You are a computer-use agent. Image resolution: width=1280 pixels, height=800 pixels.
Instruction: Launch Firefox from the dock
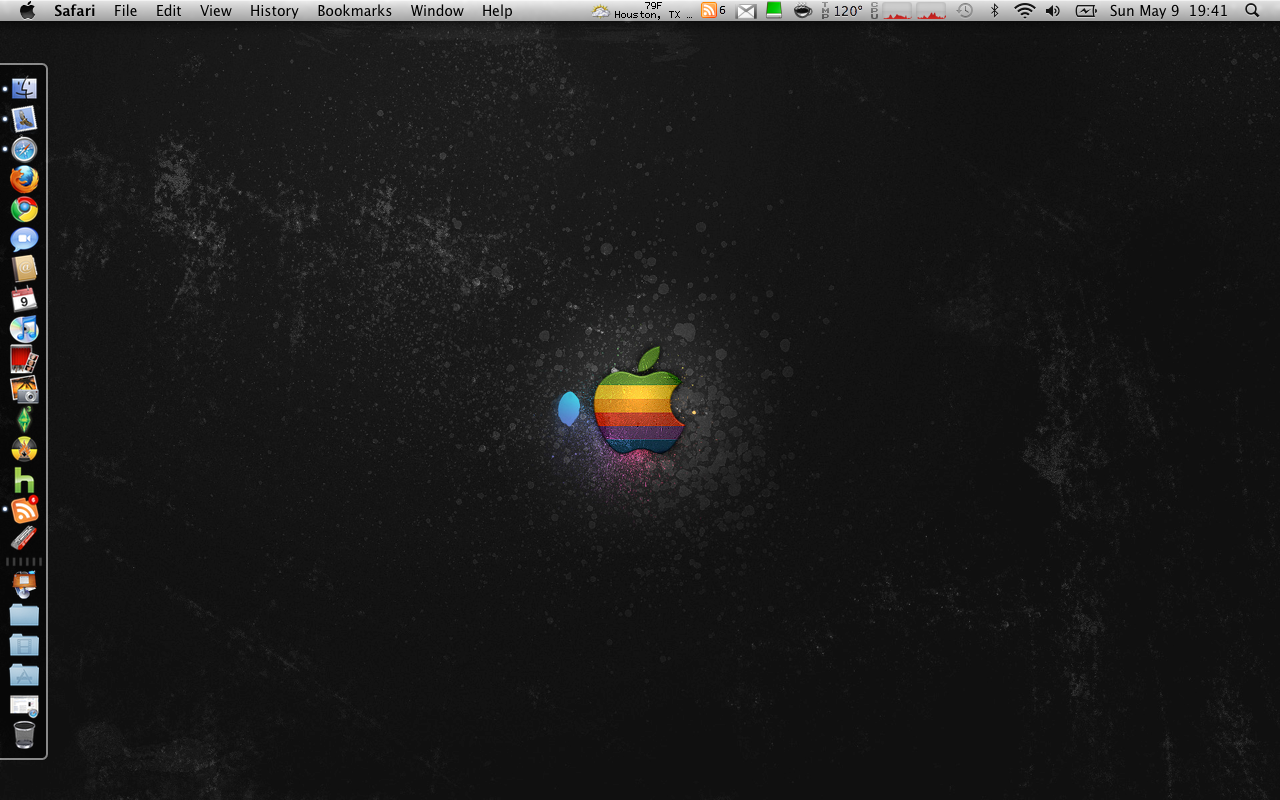pos(24,179)
